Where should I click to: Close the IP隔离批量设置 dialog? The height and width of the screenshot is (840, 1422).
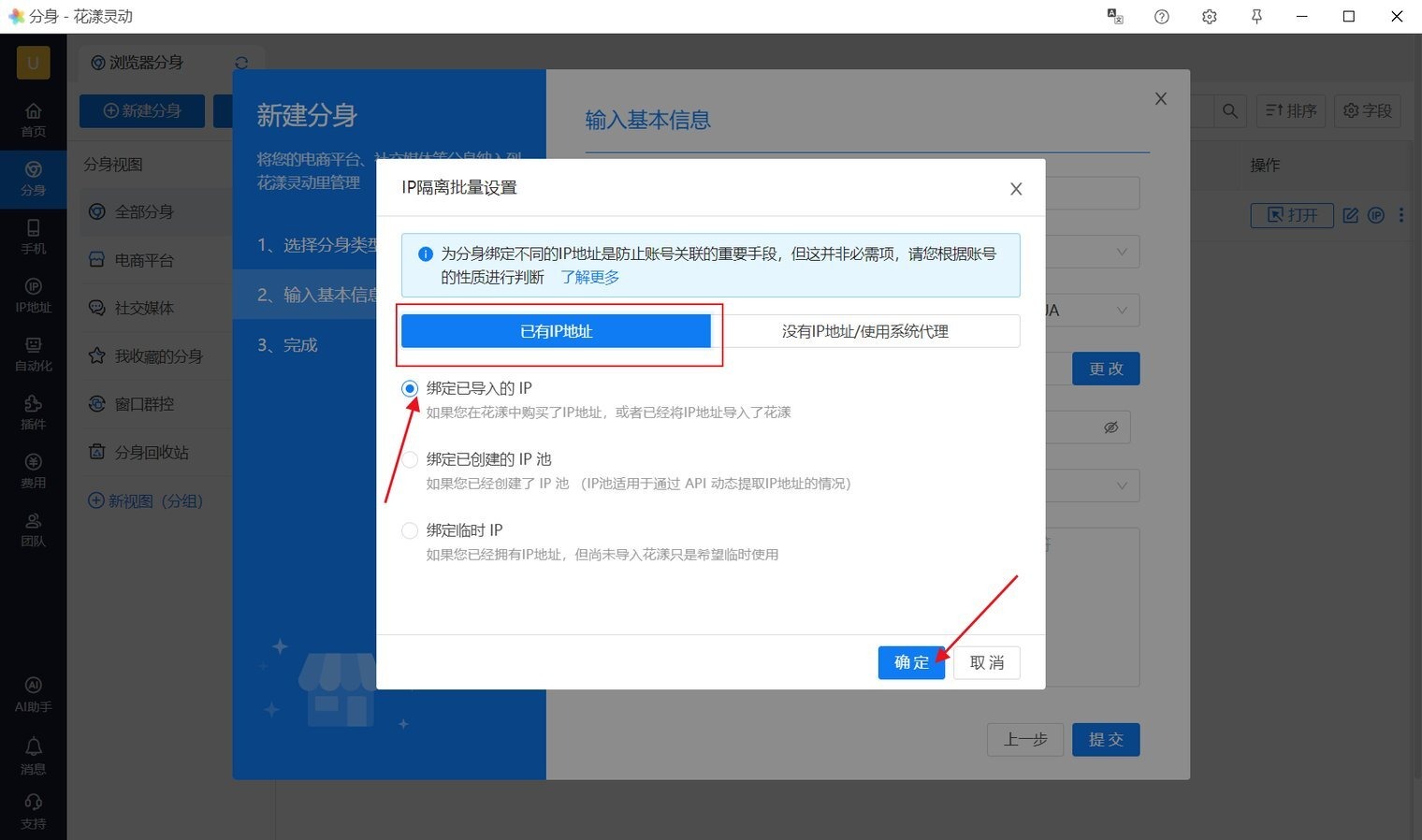point(1016,189)
